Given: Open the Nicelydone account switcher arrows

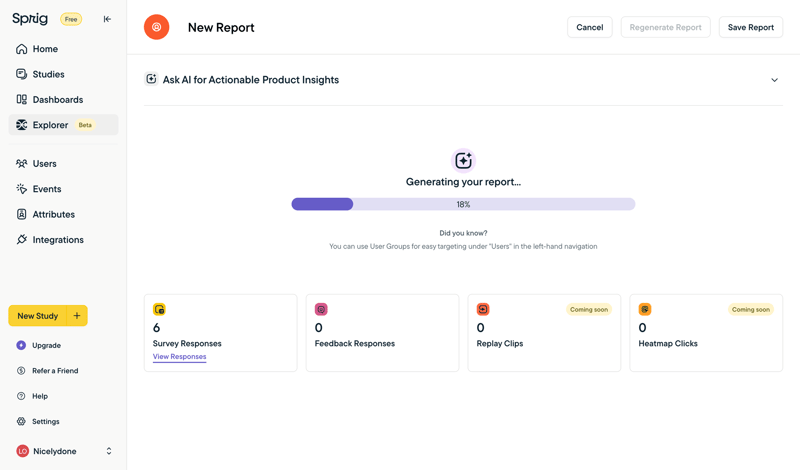Looking at the screenshot, I should (109, 451).
